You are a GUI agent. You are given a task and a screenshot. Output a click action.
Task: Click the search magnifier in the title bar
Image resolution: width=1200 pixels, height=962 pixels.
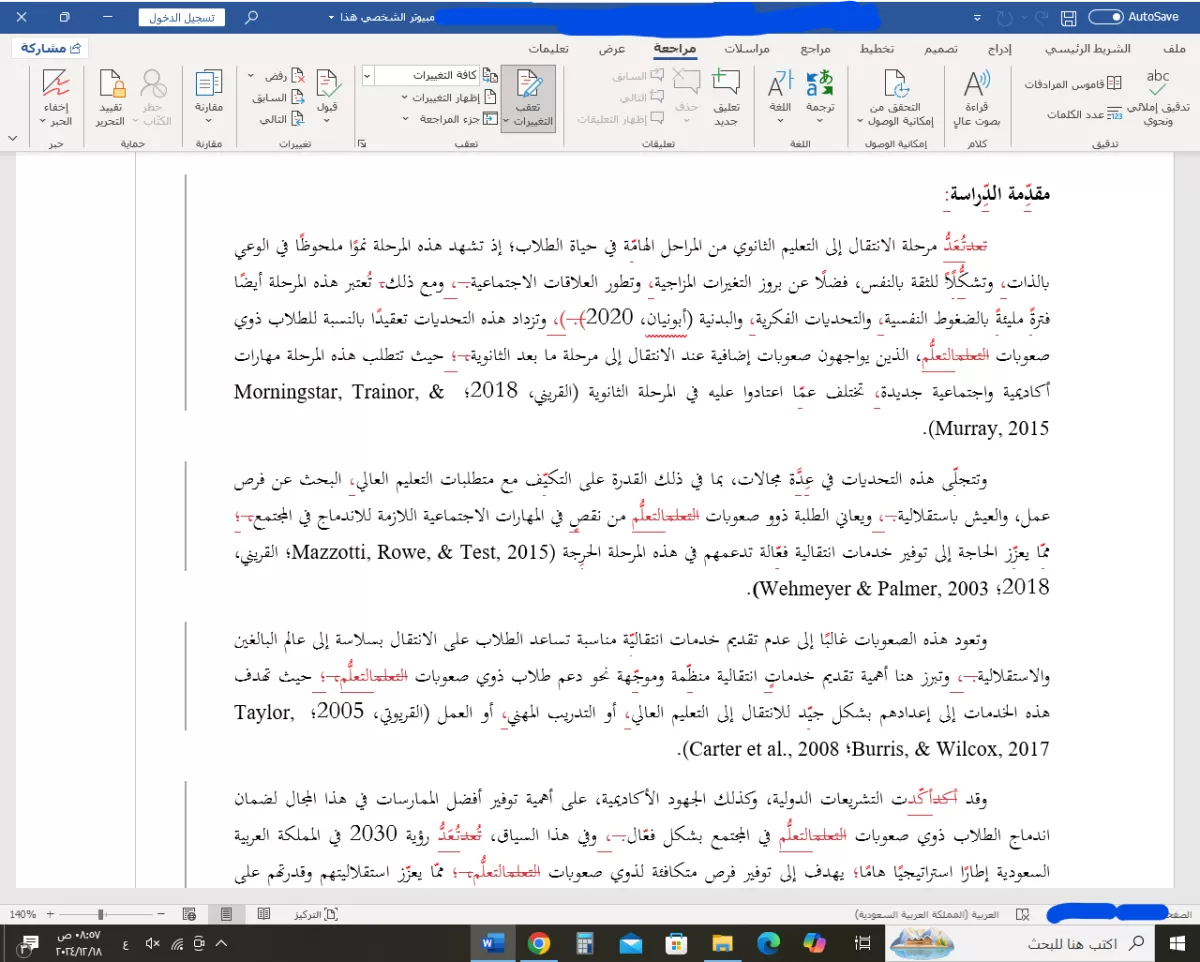[x=252, y=18]
